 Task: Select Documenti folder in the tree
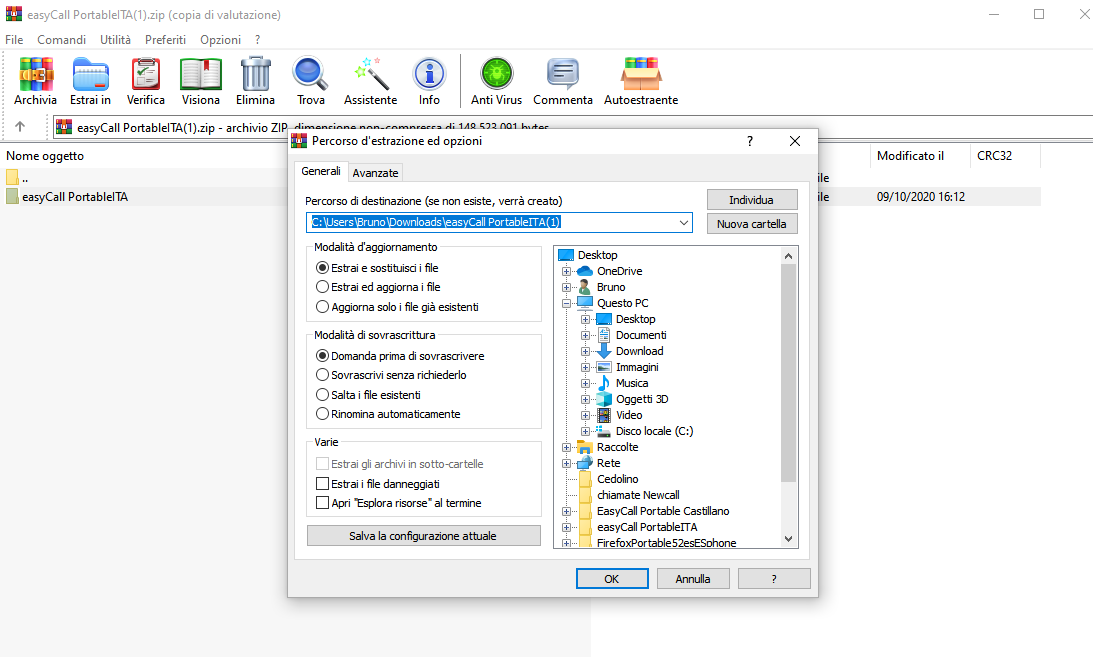[x=641, y=335]
